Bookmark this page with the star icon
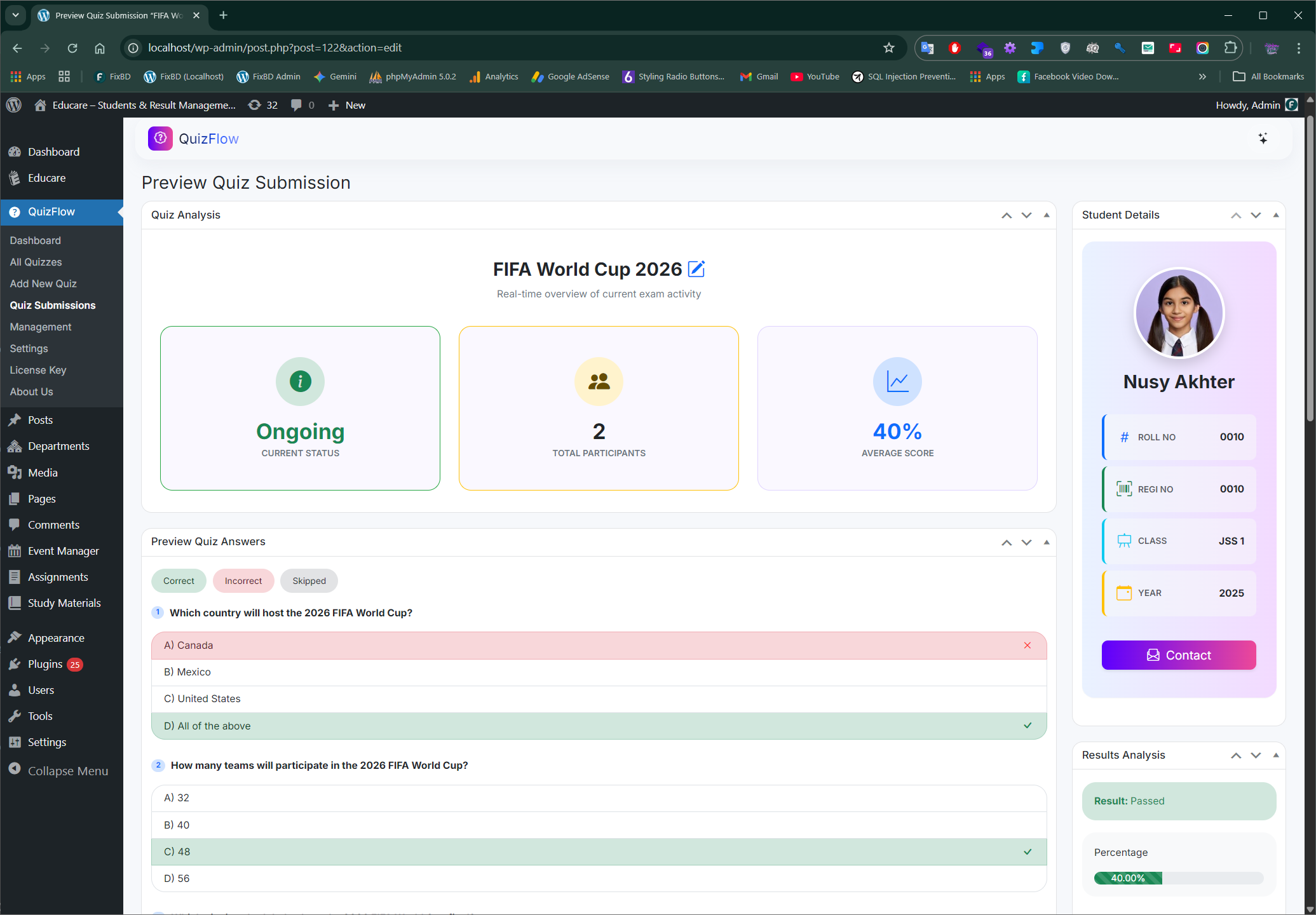This screenshot has height=915, width=1316. (888, 48)
